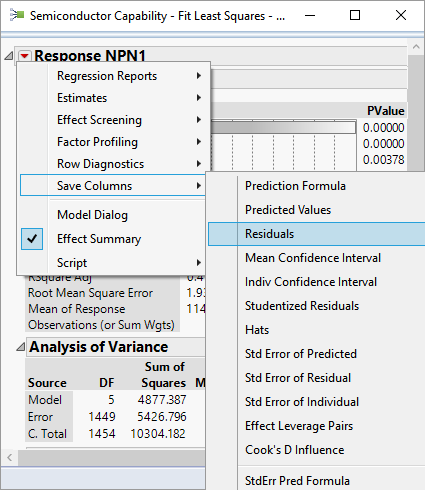Maximize the Fit Least Squares window
Image resolution: width=425 pixels, height=490 pixels.
(x=355, y=15)
